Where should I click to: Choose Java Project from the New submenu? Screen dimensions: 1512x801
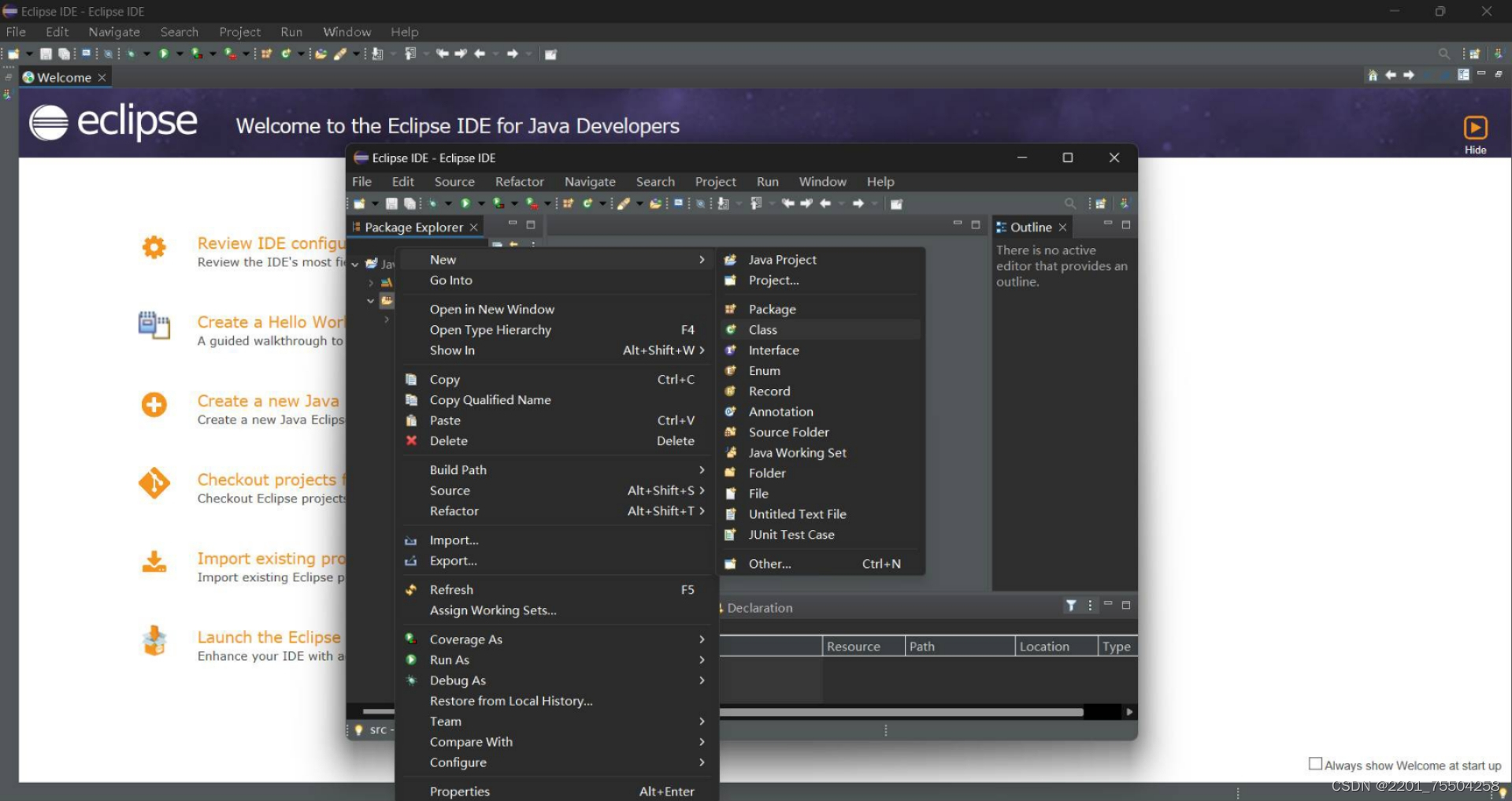[820, 259]
